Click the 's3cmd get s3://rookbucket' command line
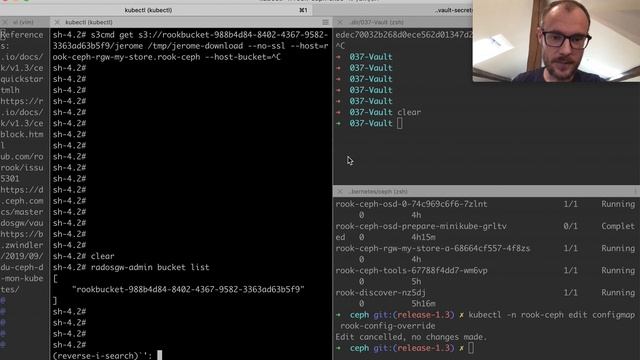This screenshot has width=640, height=360. 190,35
